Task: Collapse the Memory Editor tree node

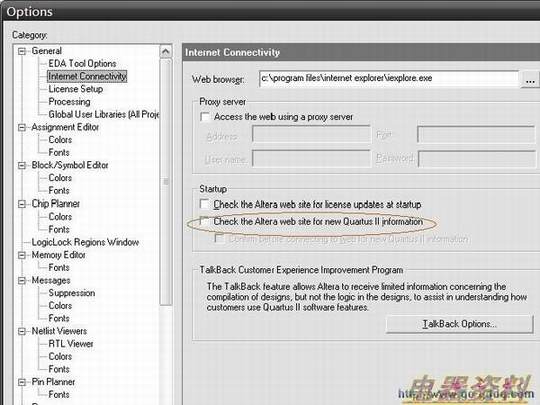Action: click(x=22, y=255)
